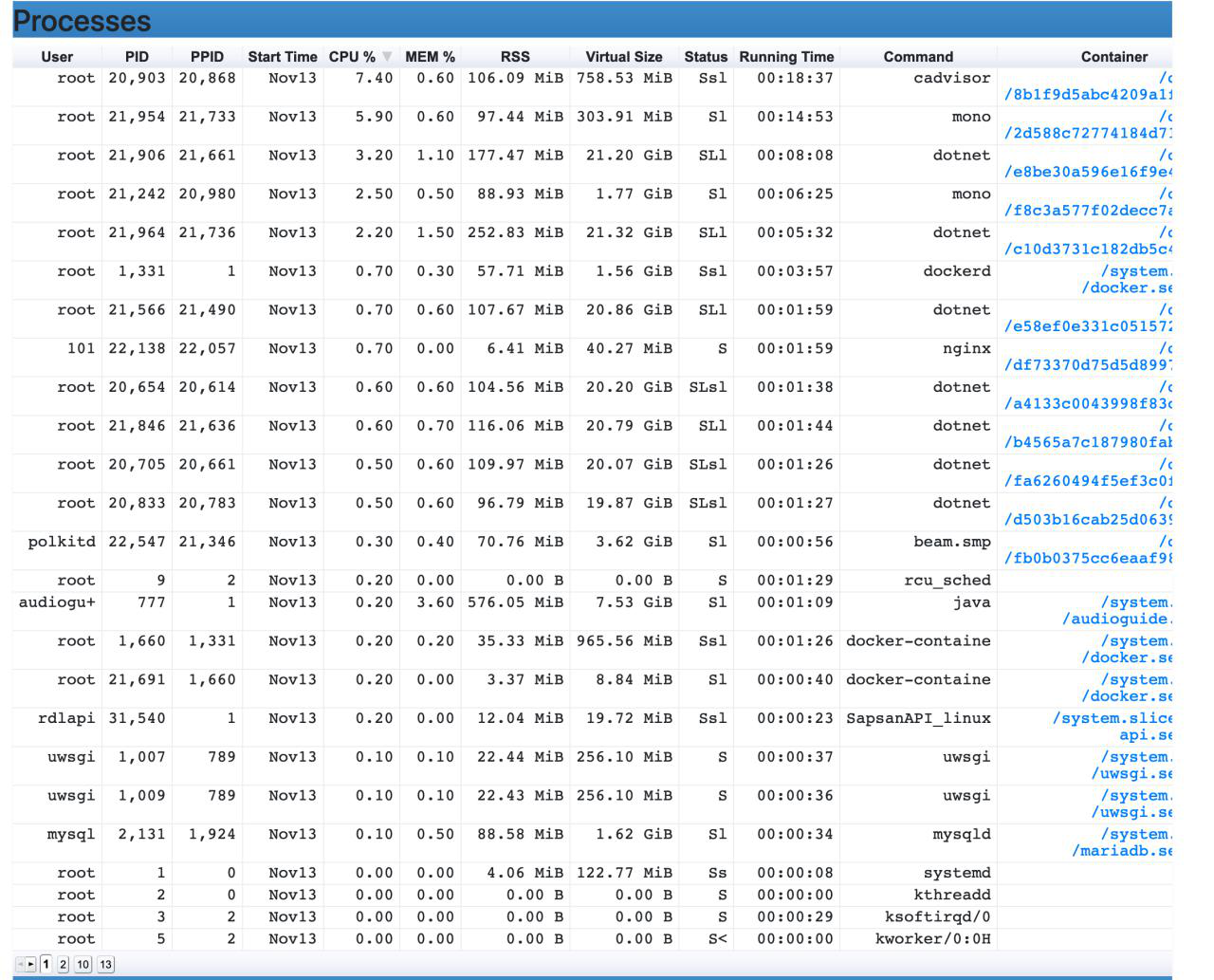Click the Command column header
Screen dimensions: 1214x980
pos(918,57)
